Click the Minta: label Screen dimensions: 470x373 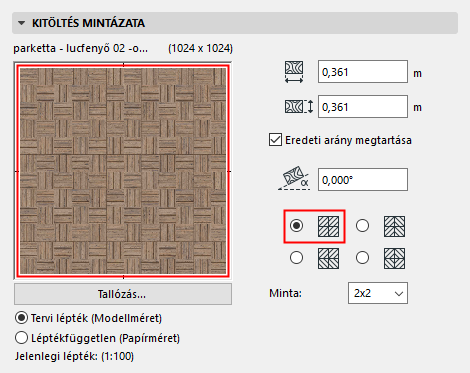point(285,293)
